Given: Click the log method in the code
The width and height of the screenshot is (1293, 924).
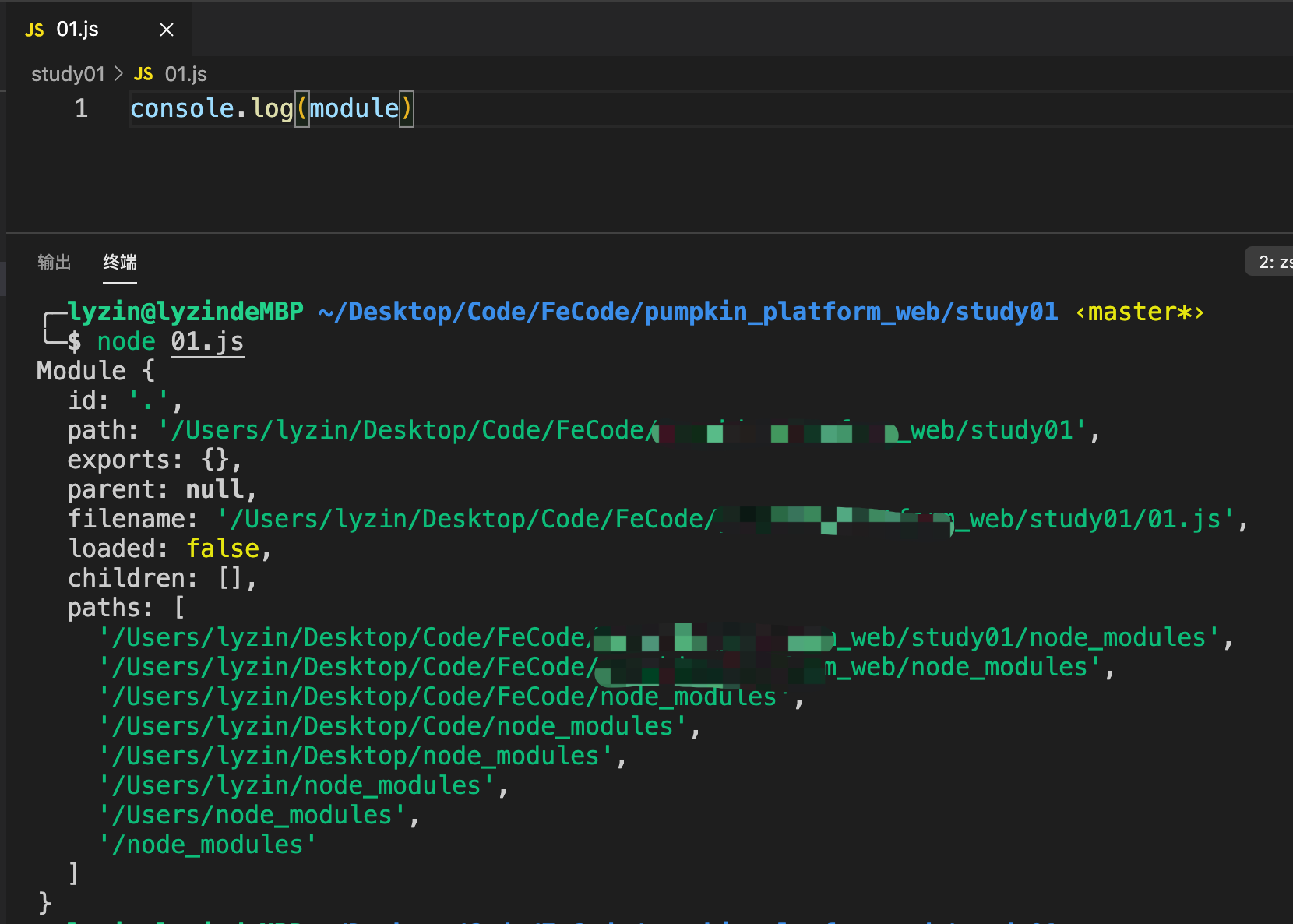Looking at the screenshot, I should (272, 108).
